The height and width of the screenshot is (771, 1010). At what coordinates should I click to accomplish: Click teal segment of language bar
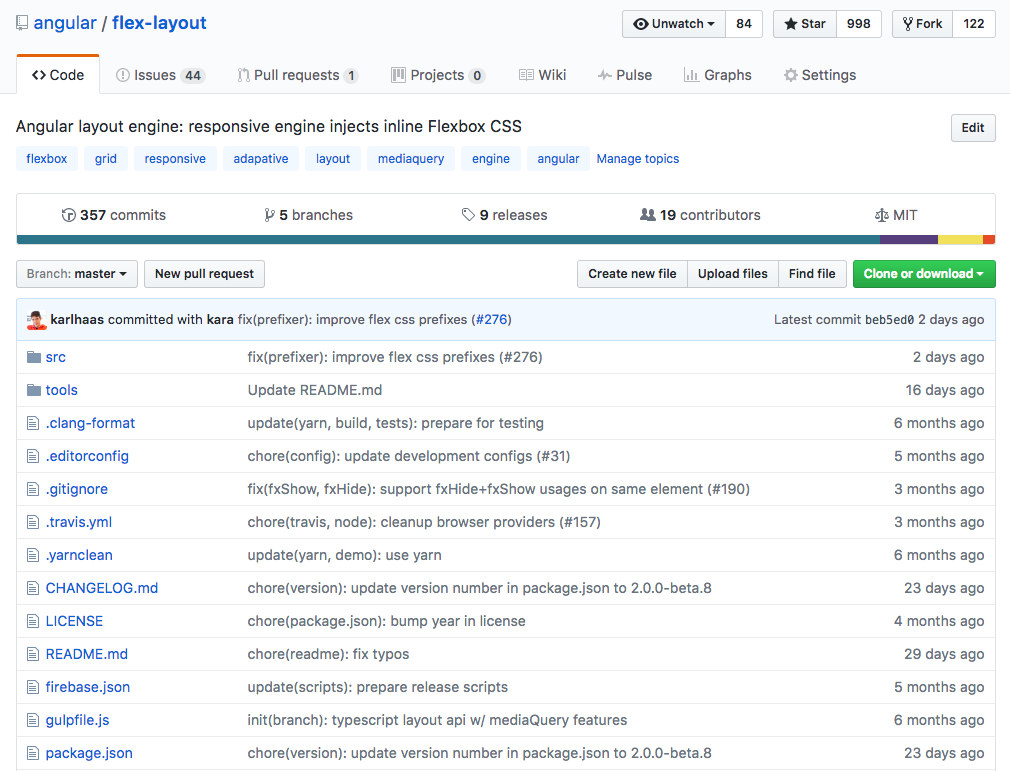pos(448,240)
